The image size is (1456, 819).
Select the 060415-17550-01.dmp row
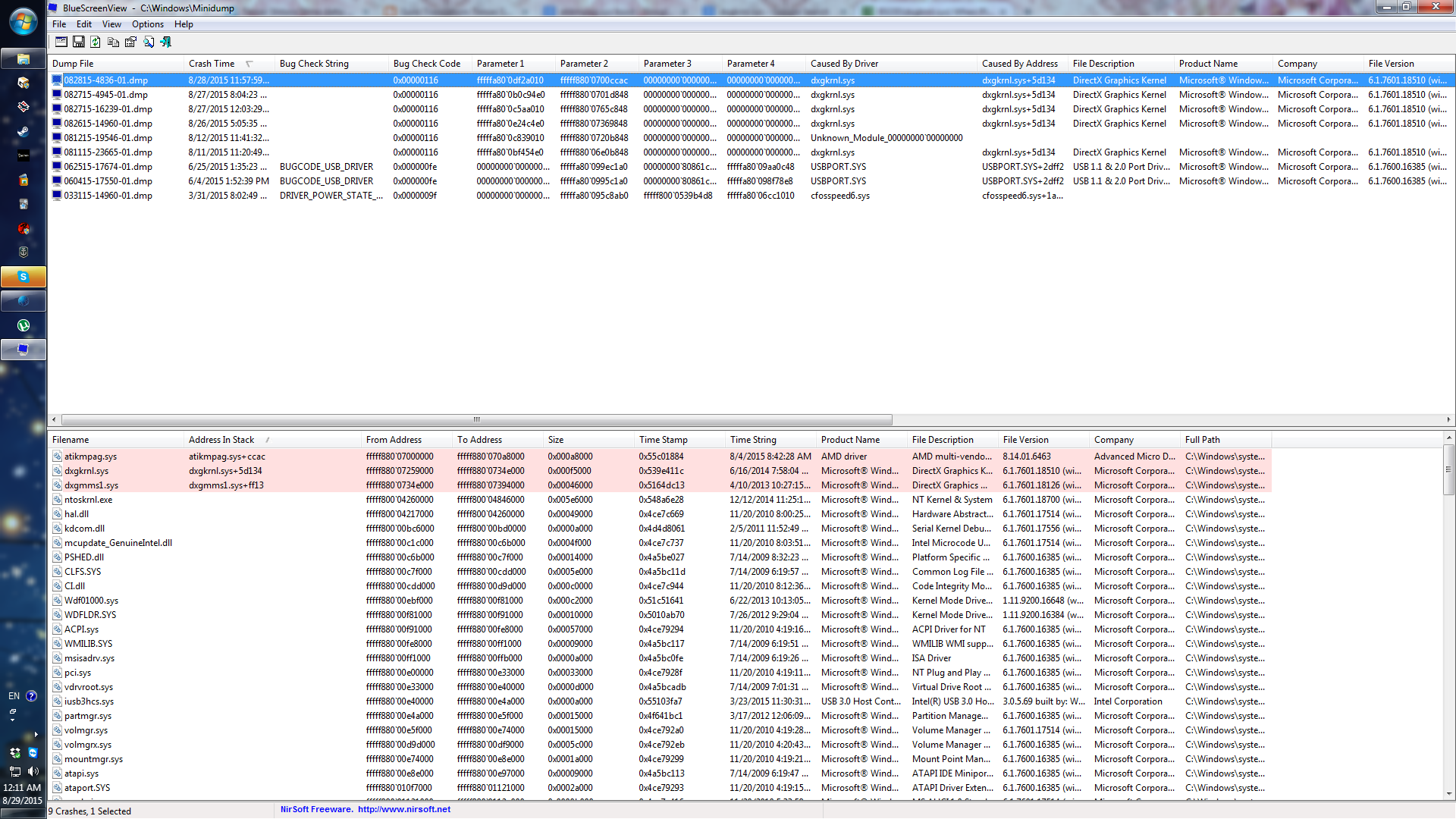(x=751, y=181)
